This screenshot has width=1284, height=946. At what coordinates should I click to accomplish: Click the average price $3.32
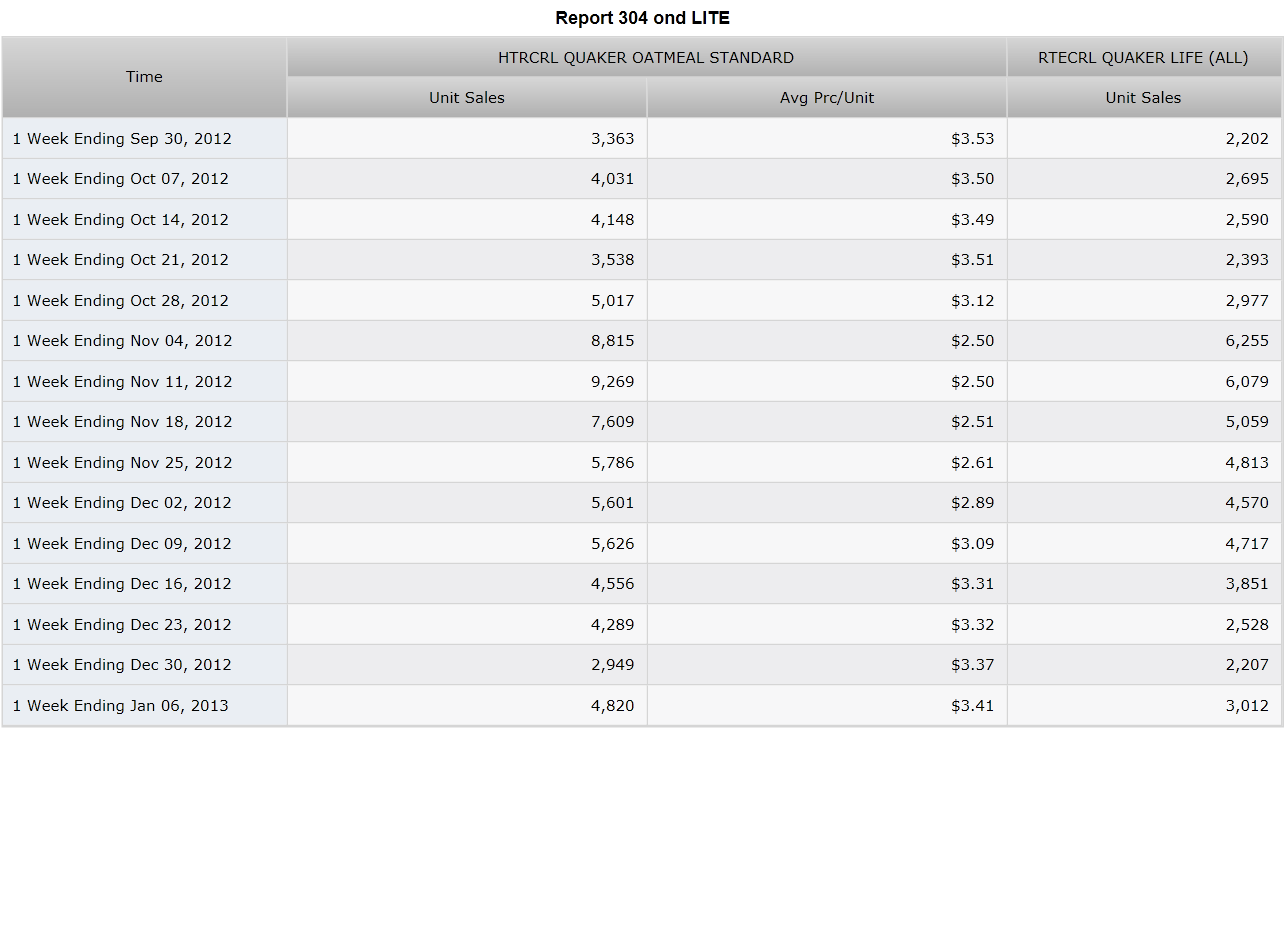pos(973,625)
